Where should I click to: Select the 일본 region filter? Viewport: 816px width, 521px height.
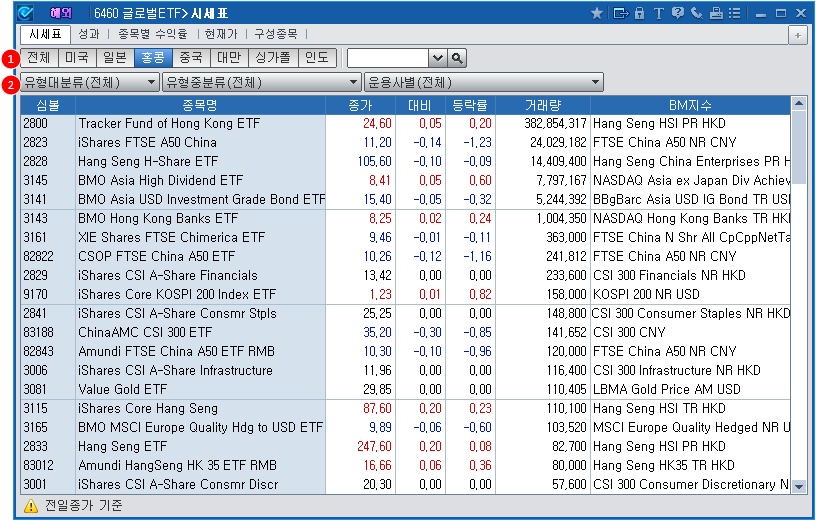tap(115, 57)
